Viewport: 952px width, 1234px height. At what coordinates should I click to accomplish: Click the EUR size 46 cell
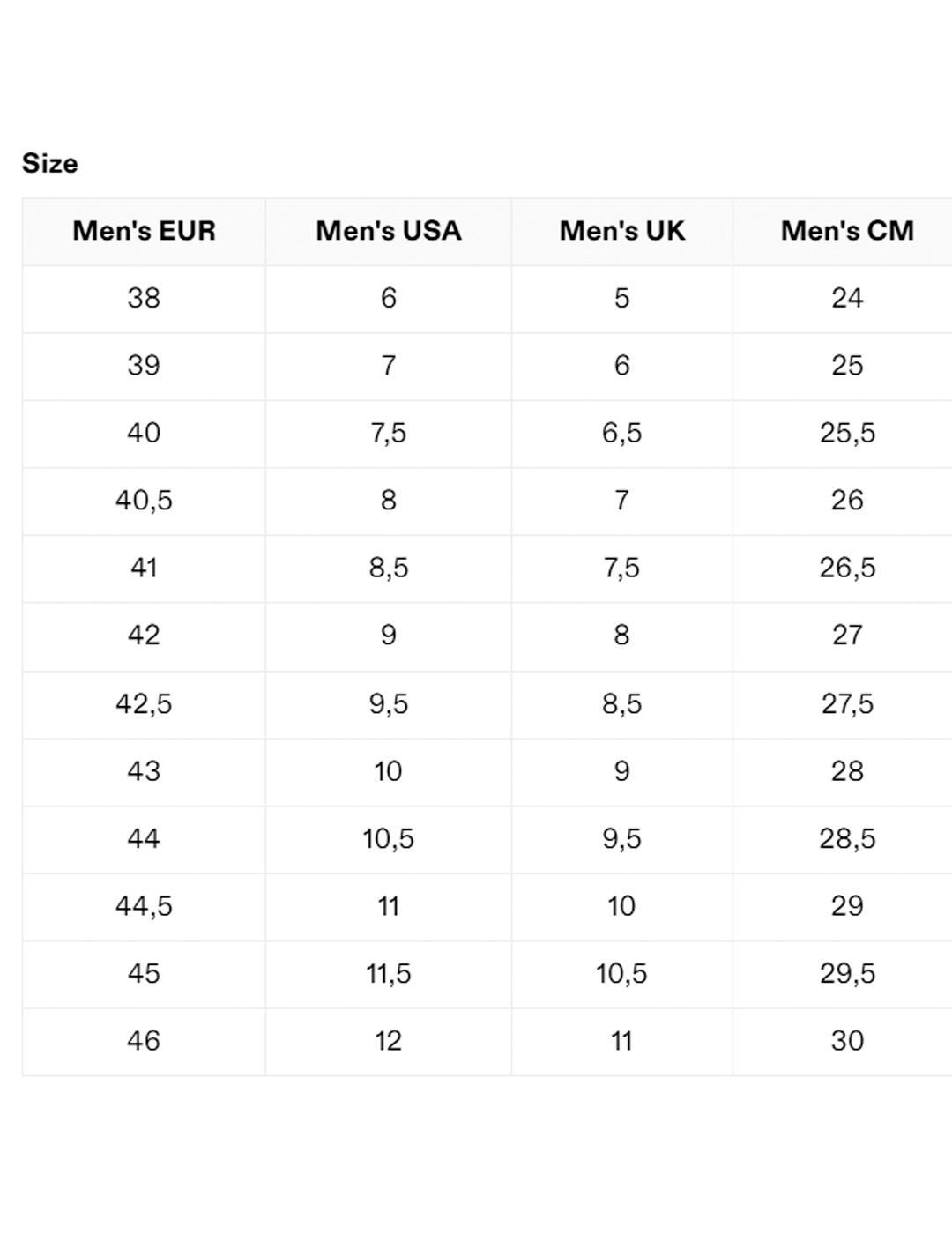click(144, 1041)
